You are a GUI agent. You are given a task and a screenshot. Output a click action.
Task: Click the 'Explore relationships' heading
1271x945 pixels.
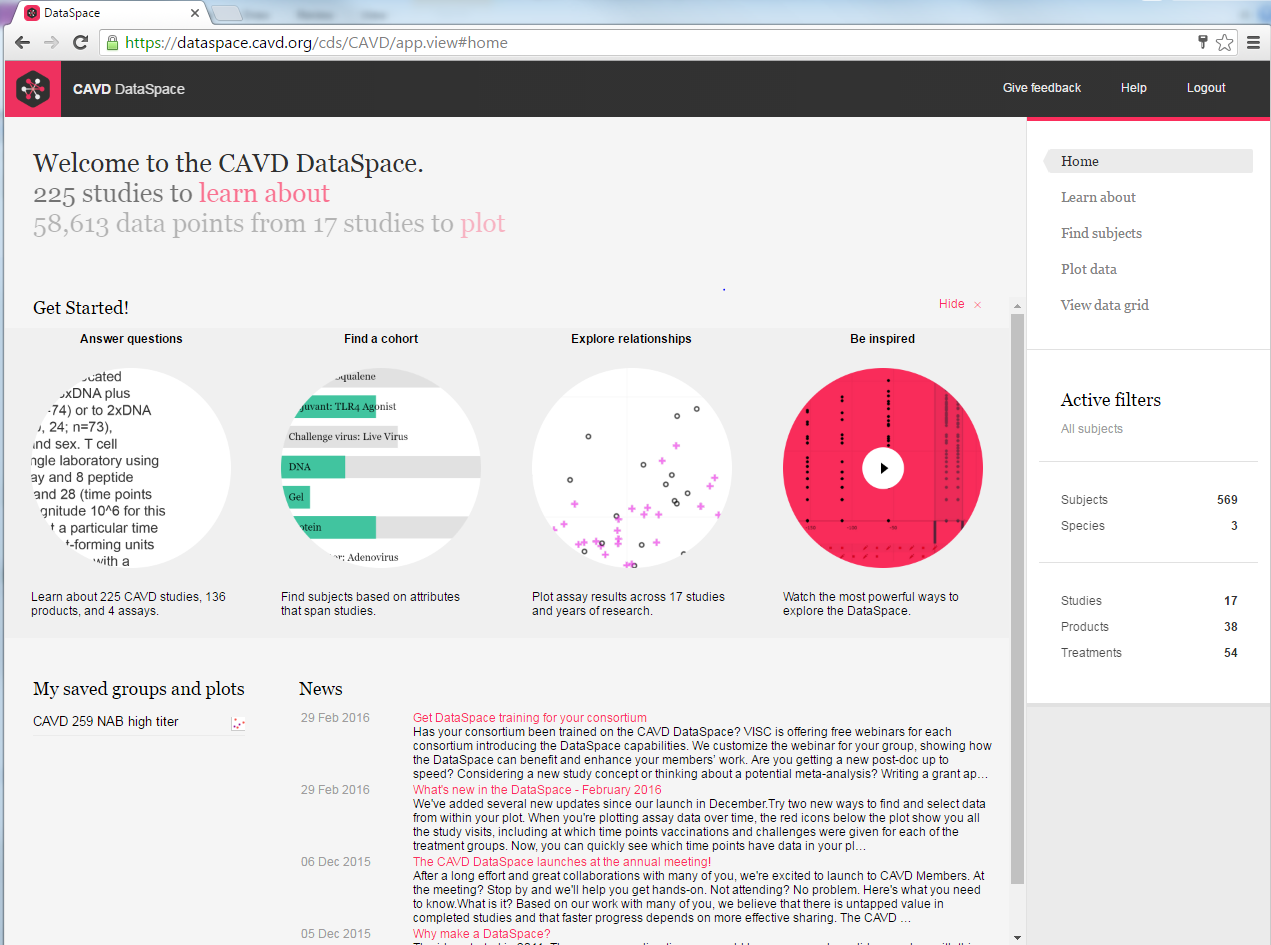pos(631,339)
